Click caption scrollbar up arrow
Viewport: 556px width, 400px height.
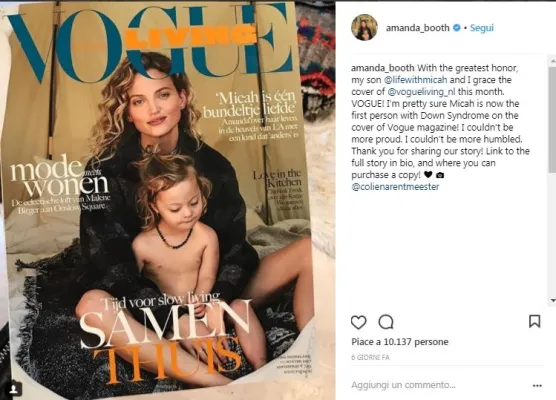pos(553,61)
